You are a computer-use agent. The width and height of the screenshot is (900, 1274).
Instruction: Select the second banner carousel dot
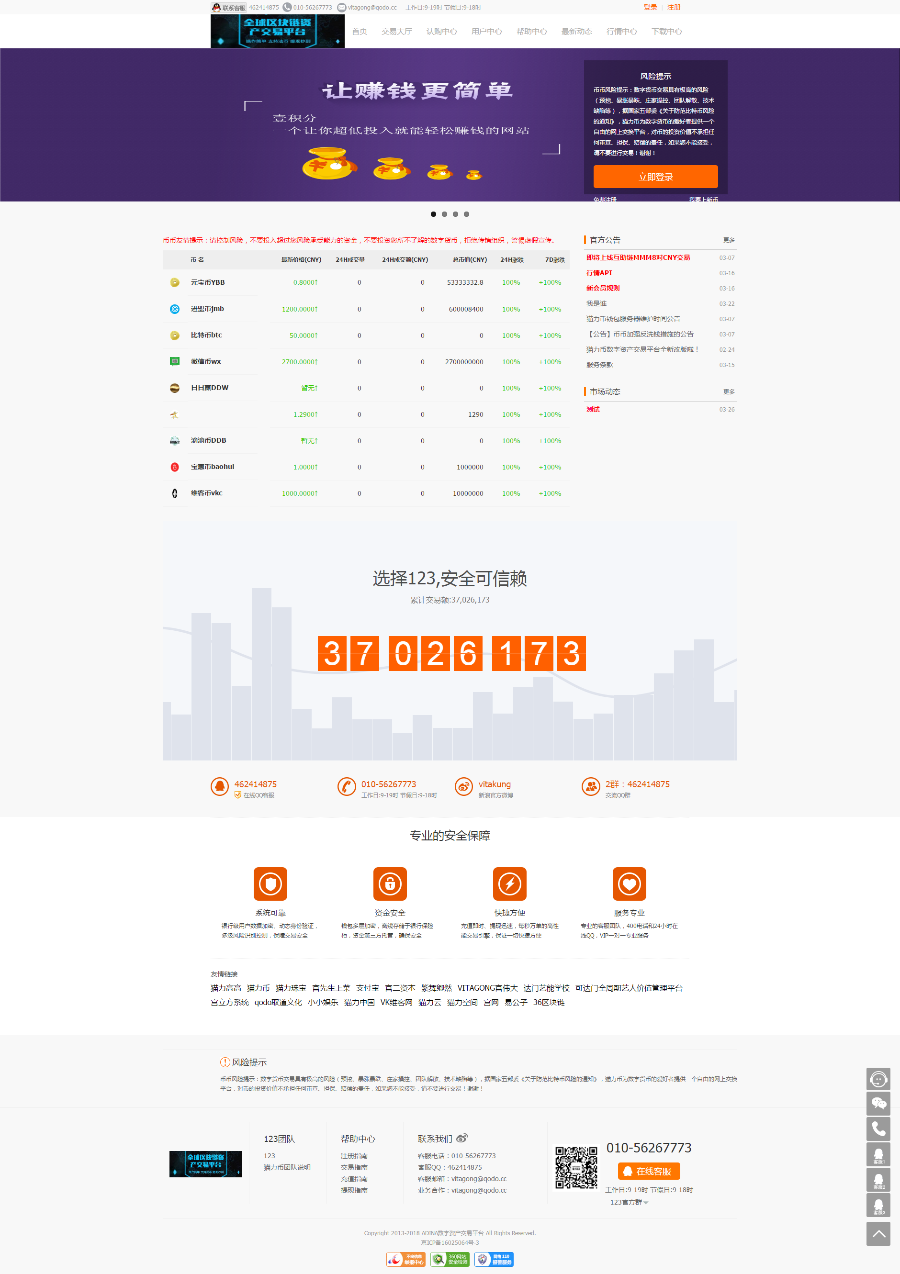(444, 214)
